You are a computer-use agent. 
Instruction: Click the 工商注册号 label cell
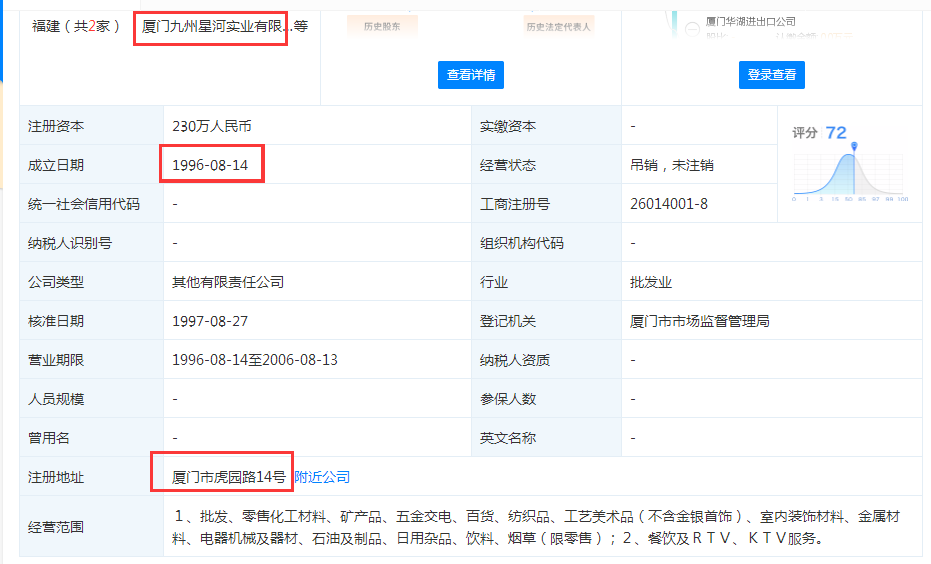546,204
